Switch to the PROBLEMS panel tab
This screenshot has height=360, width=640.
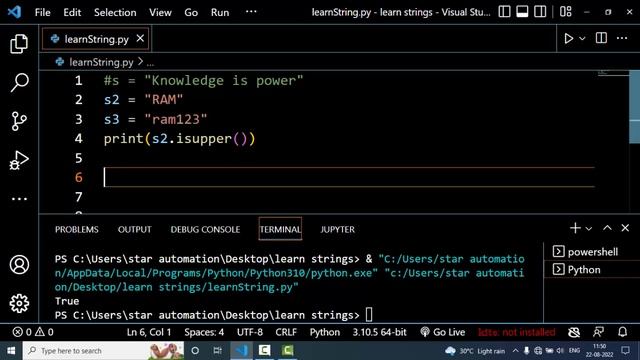77,229
